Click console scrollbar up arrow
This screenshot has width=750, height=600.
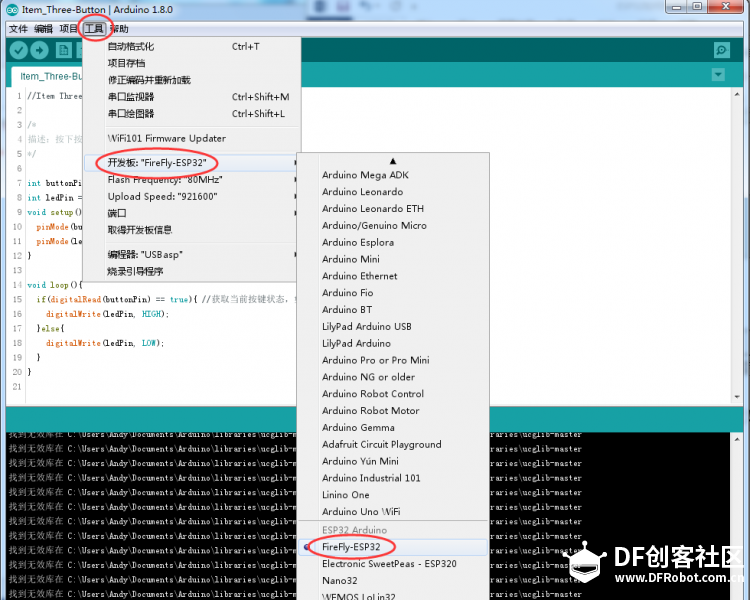(x=737, y=439)
